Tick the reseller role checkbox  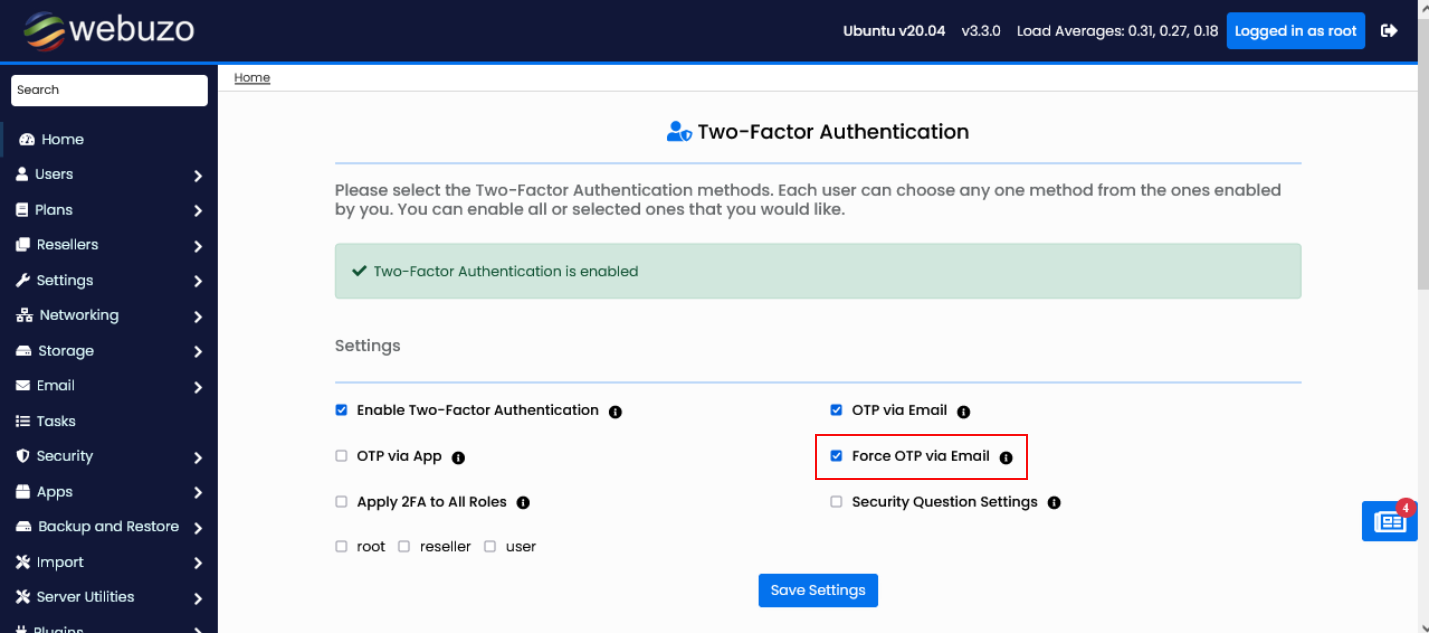[x=404, y=547]
